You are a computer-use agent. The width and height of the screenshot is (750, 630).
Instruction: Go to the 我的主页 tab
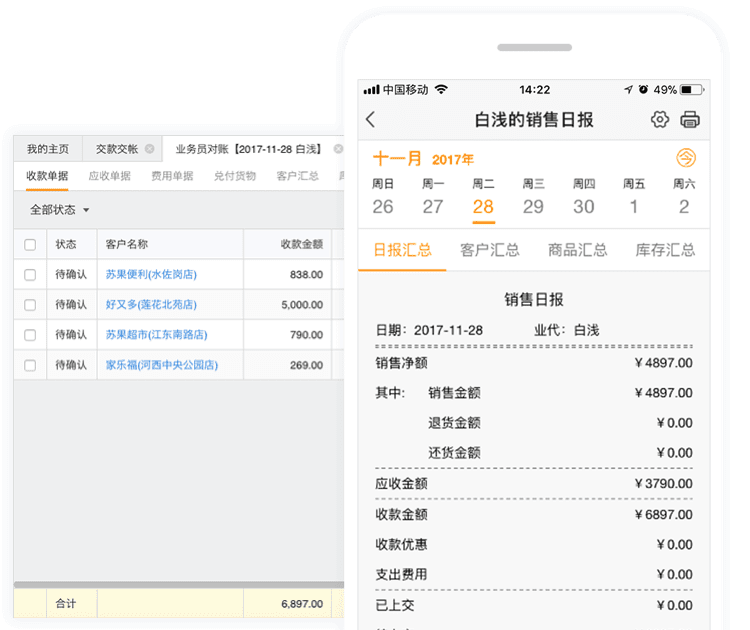[x=48, y=149]
